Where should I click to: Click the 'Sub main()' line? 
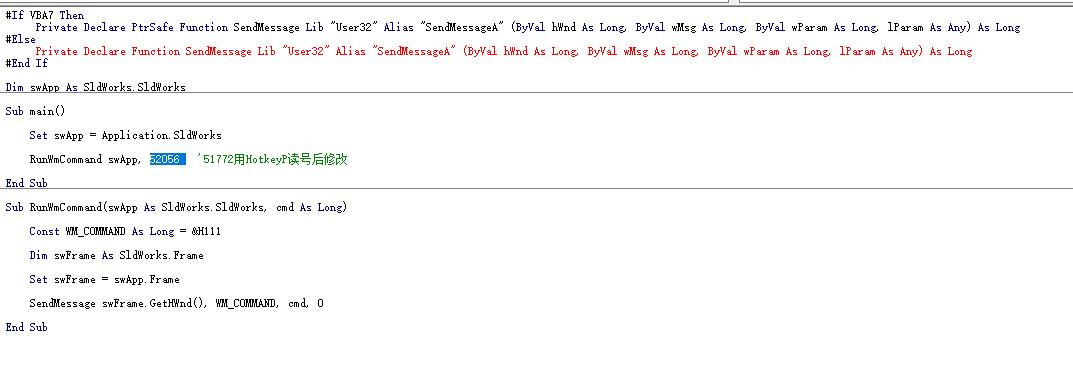tap(35, 111)
